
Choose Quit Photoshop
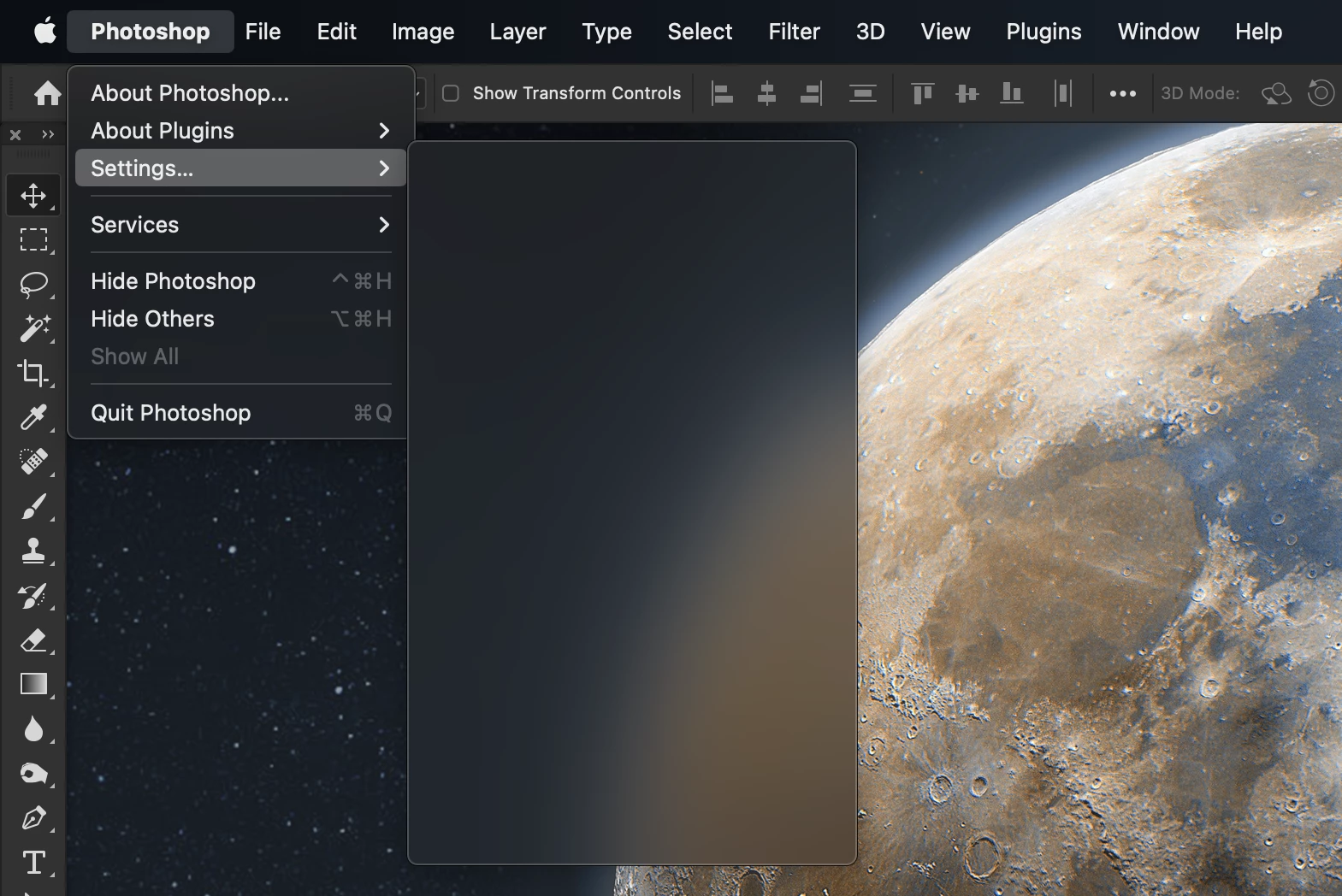point(240,413)
